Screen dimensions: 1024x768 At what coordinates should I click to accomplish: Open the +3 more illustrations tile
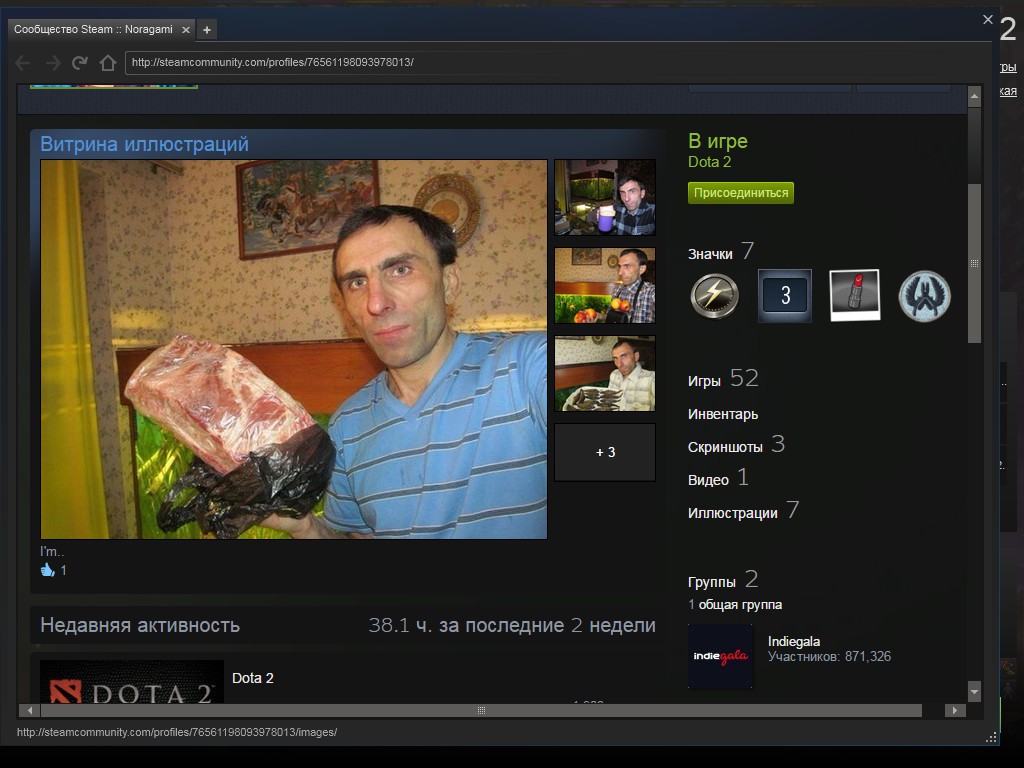pos(605,452)
